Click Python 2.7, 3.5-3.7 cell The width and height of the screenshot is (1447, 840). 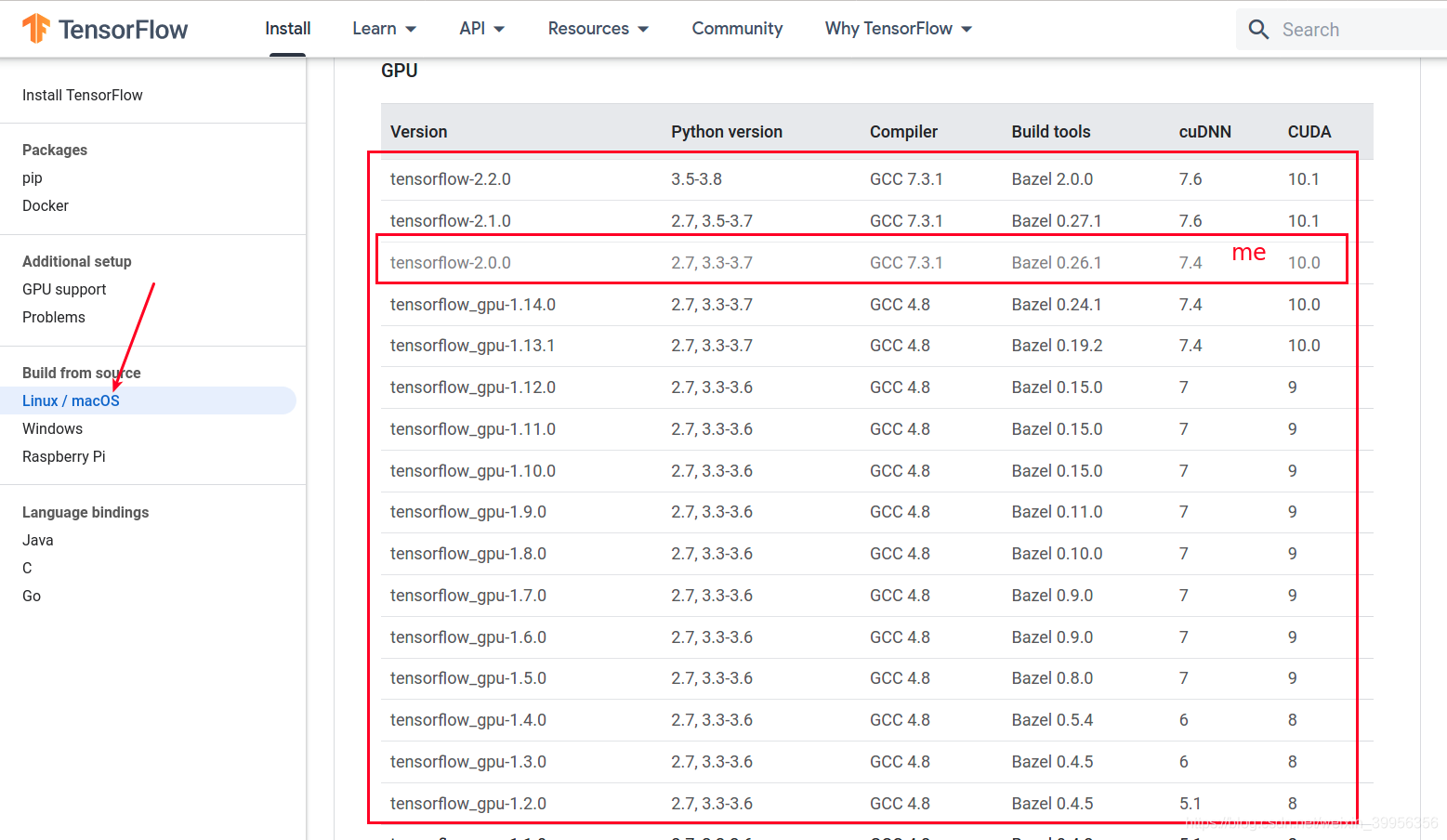[x=712, y=221]
